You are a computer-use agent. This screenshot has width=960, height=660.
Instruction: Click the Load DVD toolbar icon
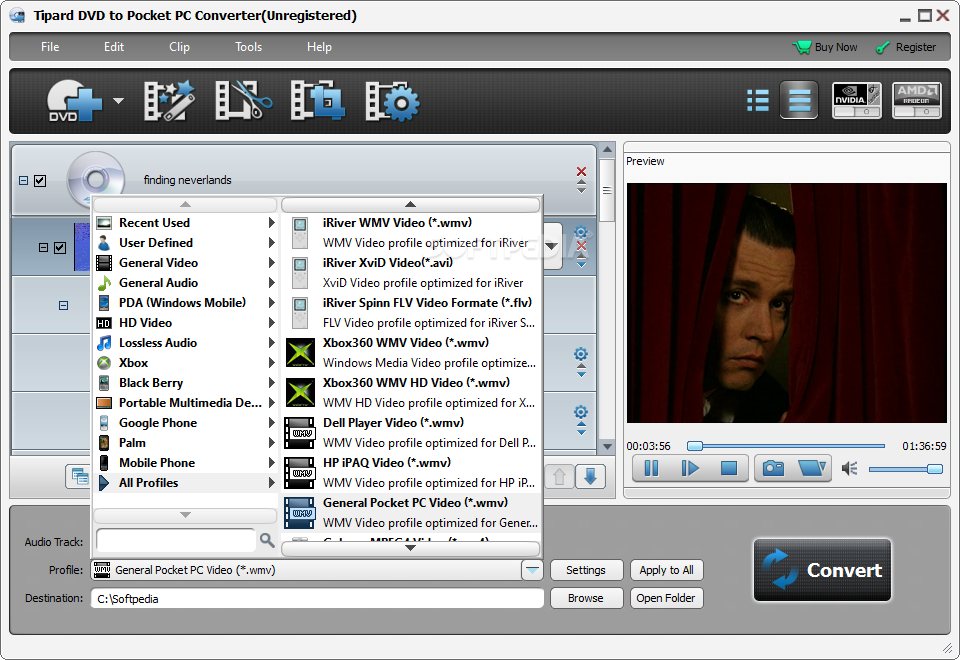pos(74,101)
